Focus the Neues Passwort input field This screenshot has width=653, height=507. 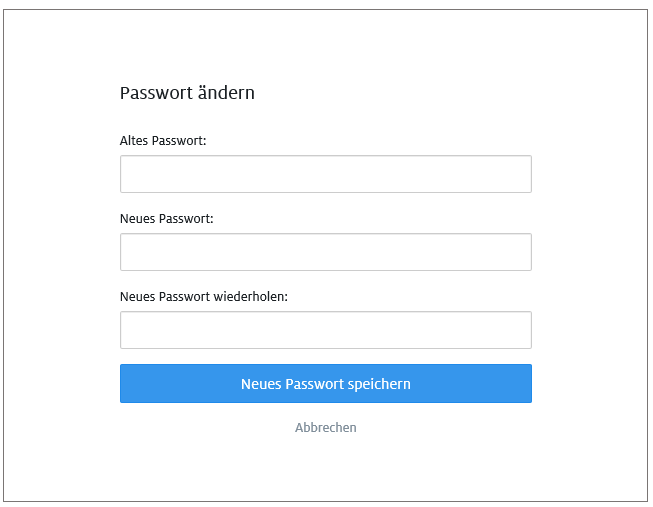click(x=325, y=252)
